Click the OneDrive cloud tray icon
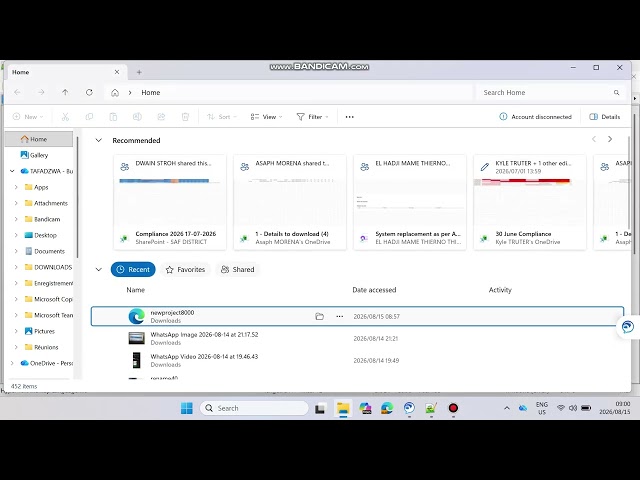Viewport: 640px width, 480px height. [523, 408]
